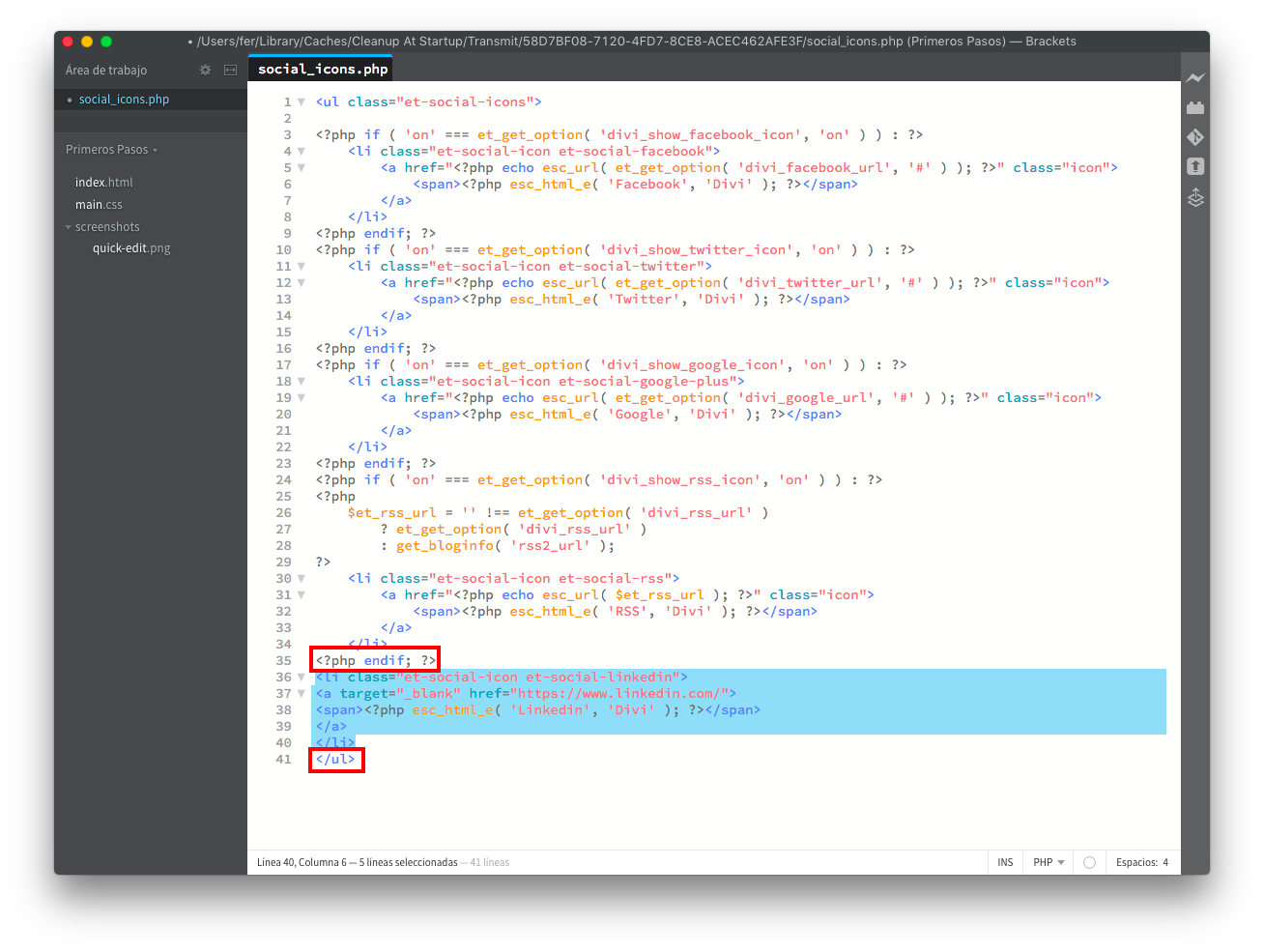
Task: Select the social_icons.php tab
Action: (x=323, y=69)
